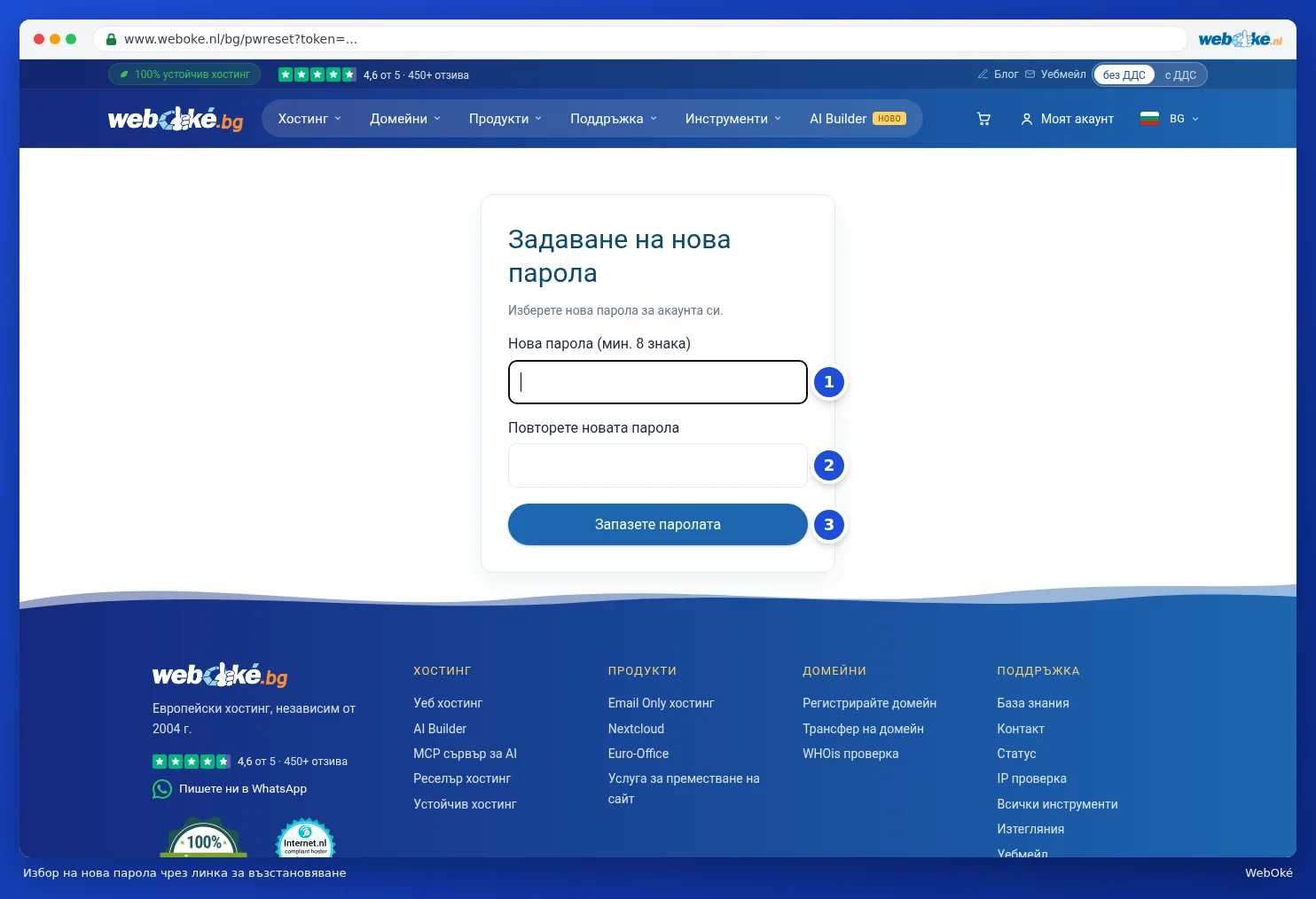Click the 100% устойчив хостинг badge
The image size is (1316, 899).
coord(184,74)
